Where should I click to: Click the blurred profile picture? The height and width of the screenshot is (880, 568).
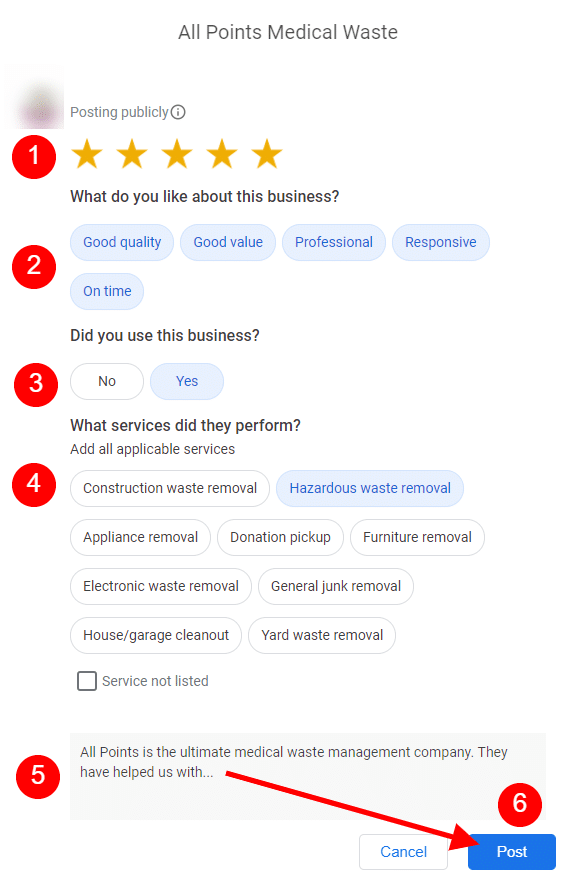coord(35,98)
